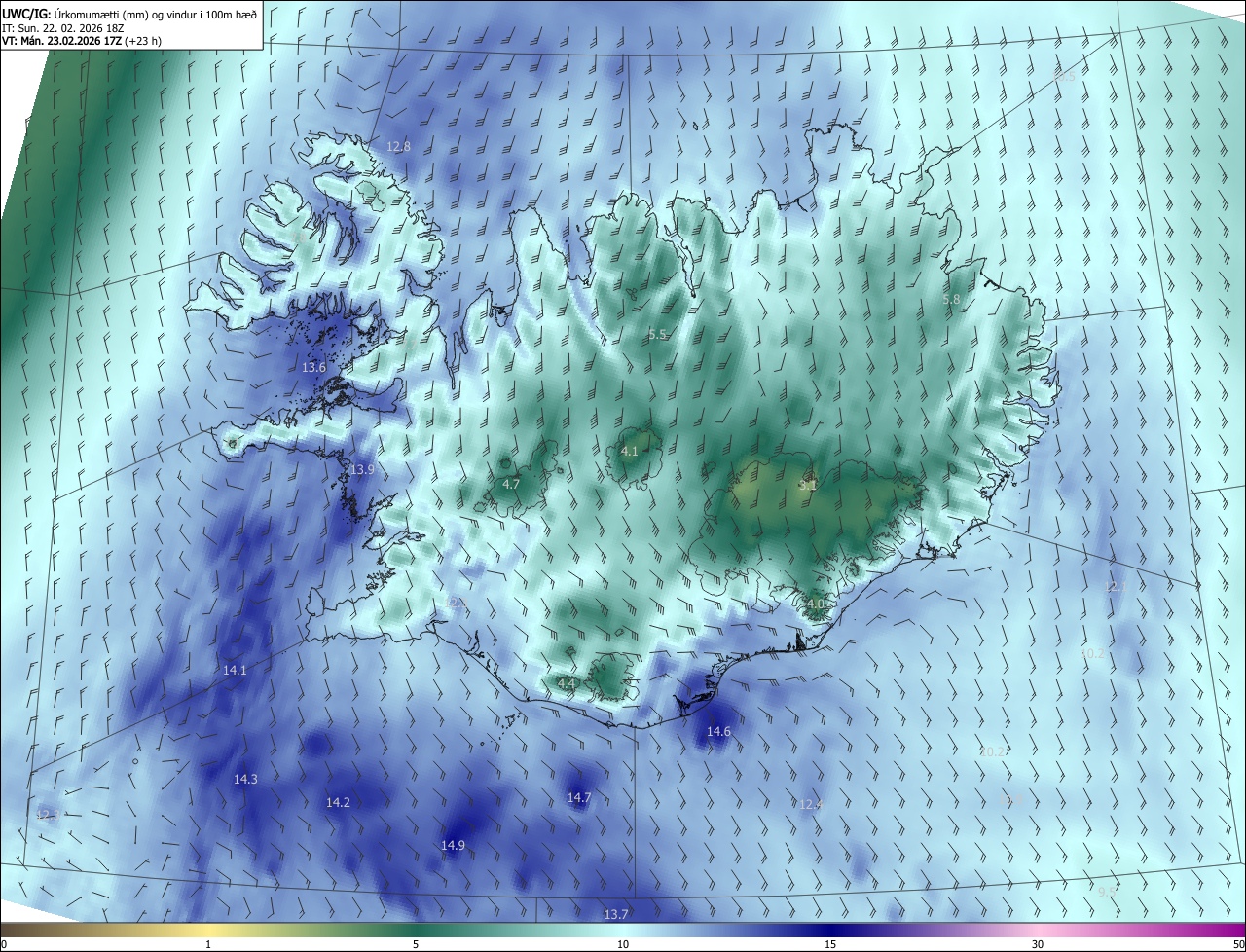
Task: Click the 14.7 value label
Action: [x=579, y=798]
